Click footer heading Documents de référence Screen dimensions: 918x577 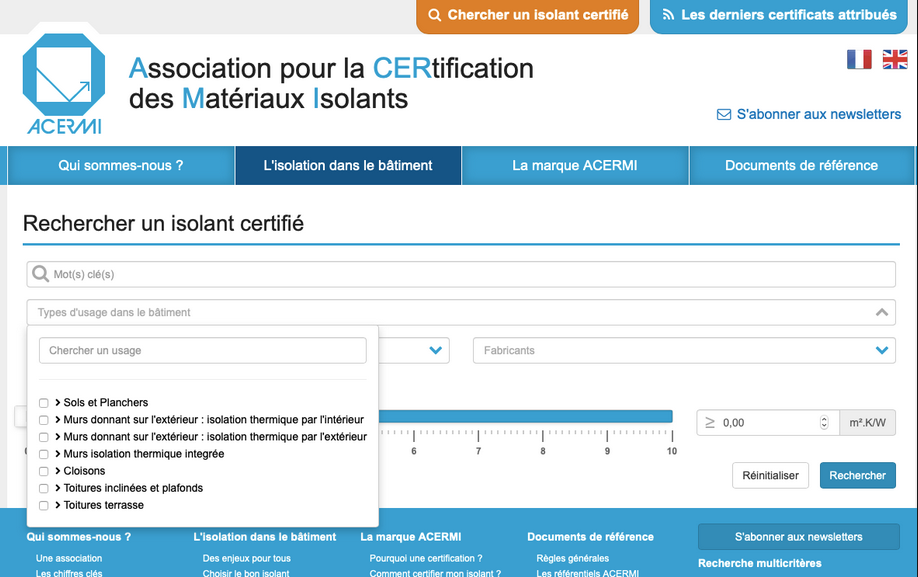point(590,537)
